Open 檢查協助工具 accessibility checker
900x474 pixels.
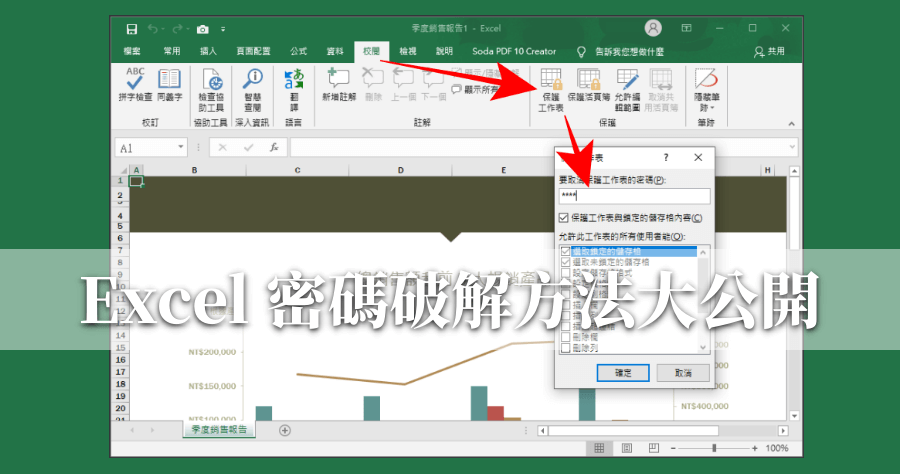pyautogui.click(x=211, y=90)
